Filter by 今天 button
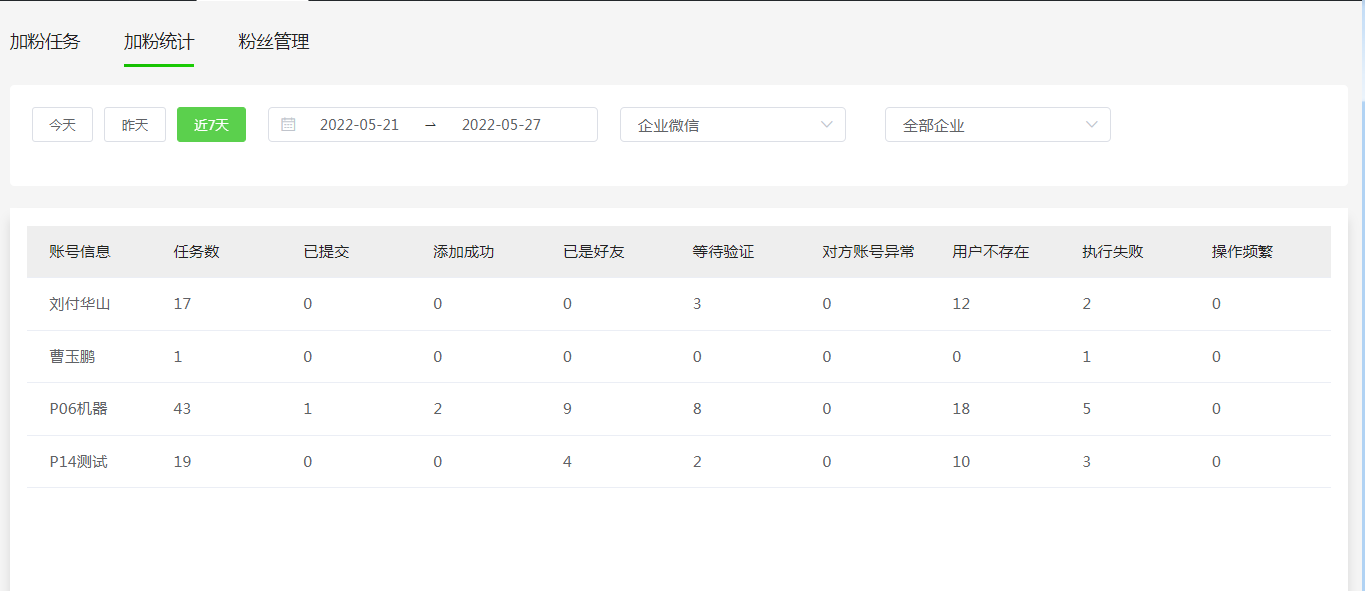The image size is (1365, 591). [62, 125]
